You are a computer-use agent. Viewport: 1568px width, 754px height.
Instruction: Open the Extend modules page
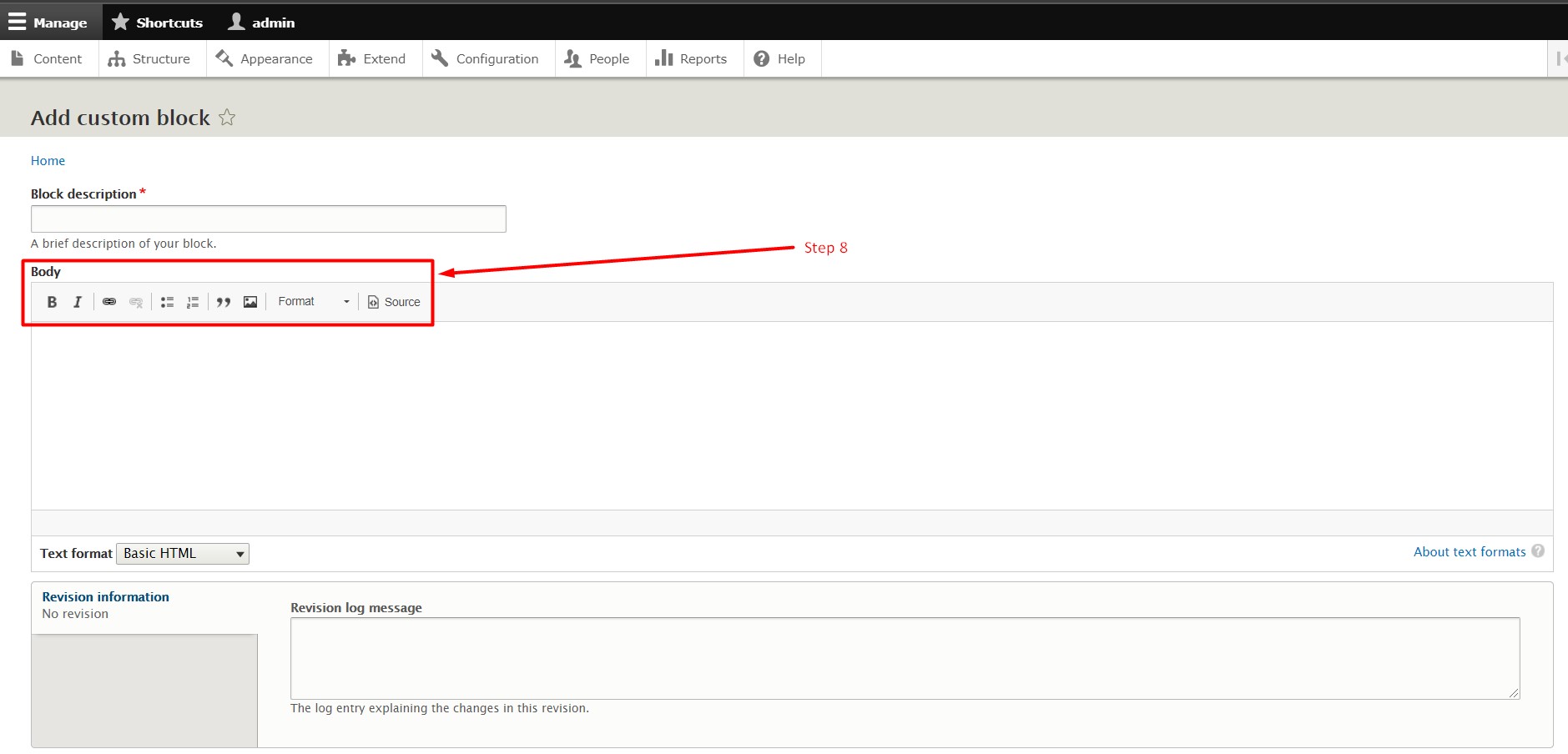[x=372, y=58]
